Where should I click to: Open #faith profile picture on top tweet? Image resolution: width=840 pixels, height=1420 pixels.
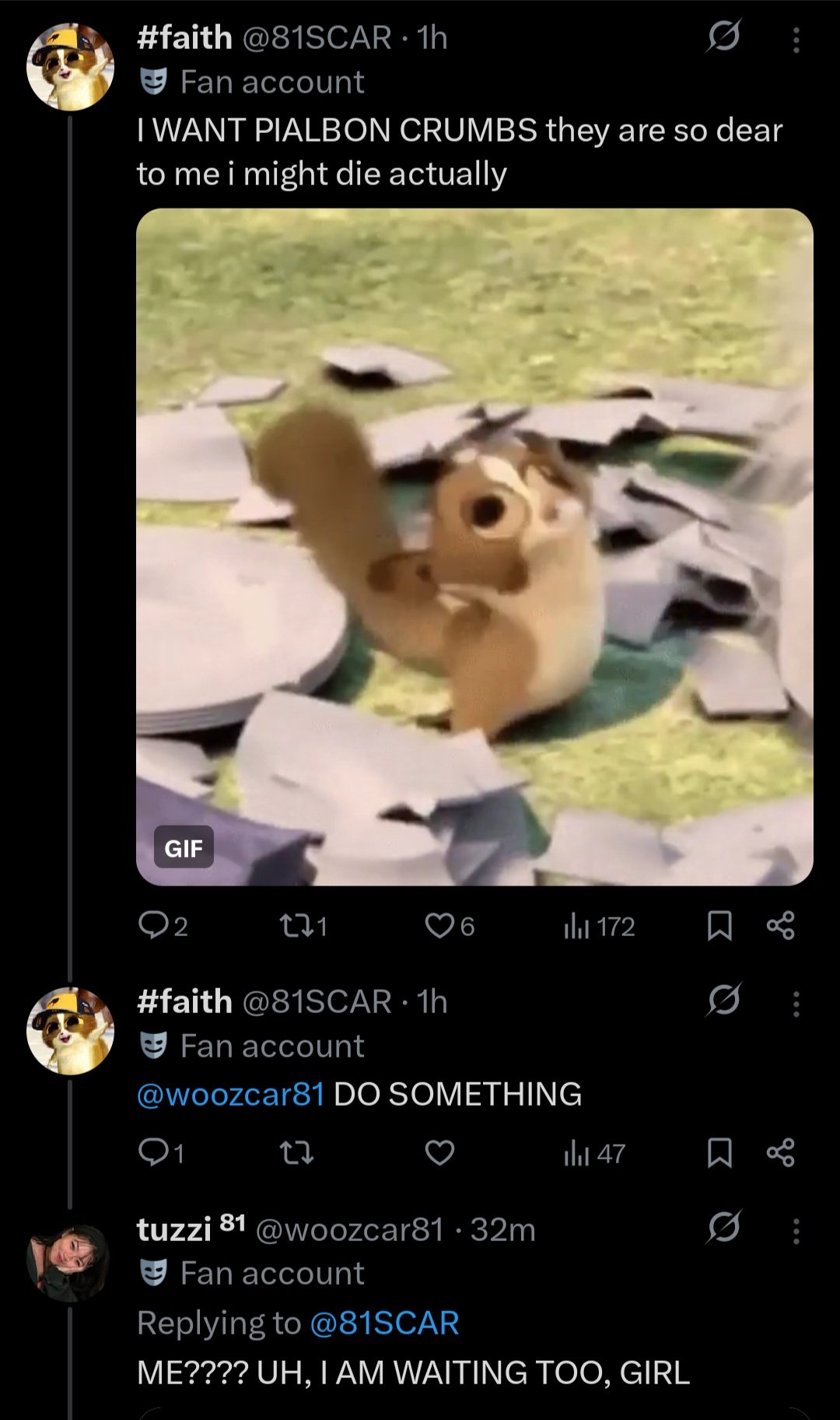[70, 67]
